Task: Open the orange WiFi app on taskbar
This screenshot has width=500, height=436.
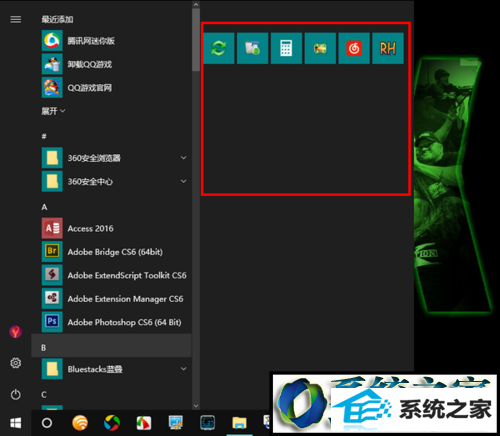Action: 80,423
